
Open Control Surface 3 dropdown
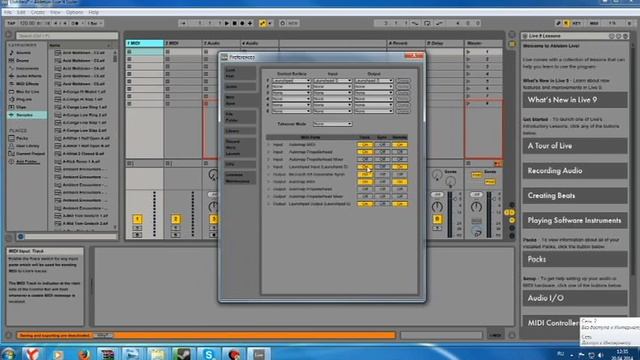pos(291,93)
